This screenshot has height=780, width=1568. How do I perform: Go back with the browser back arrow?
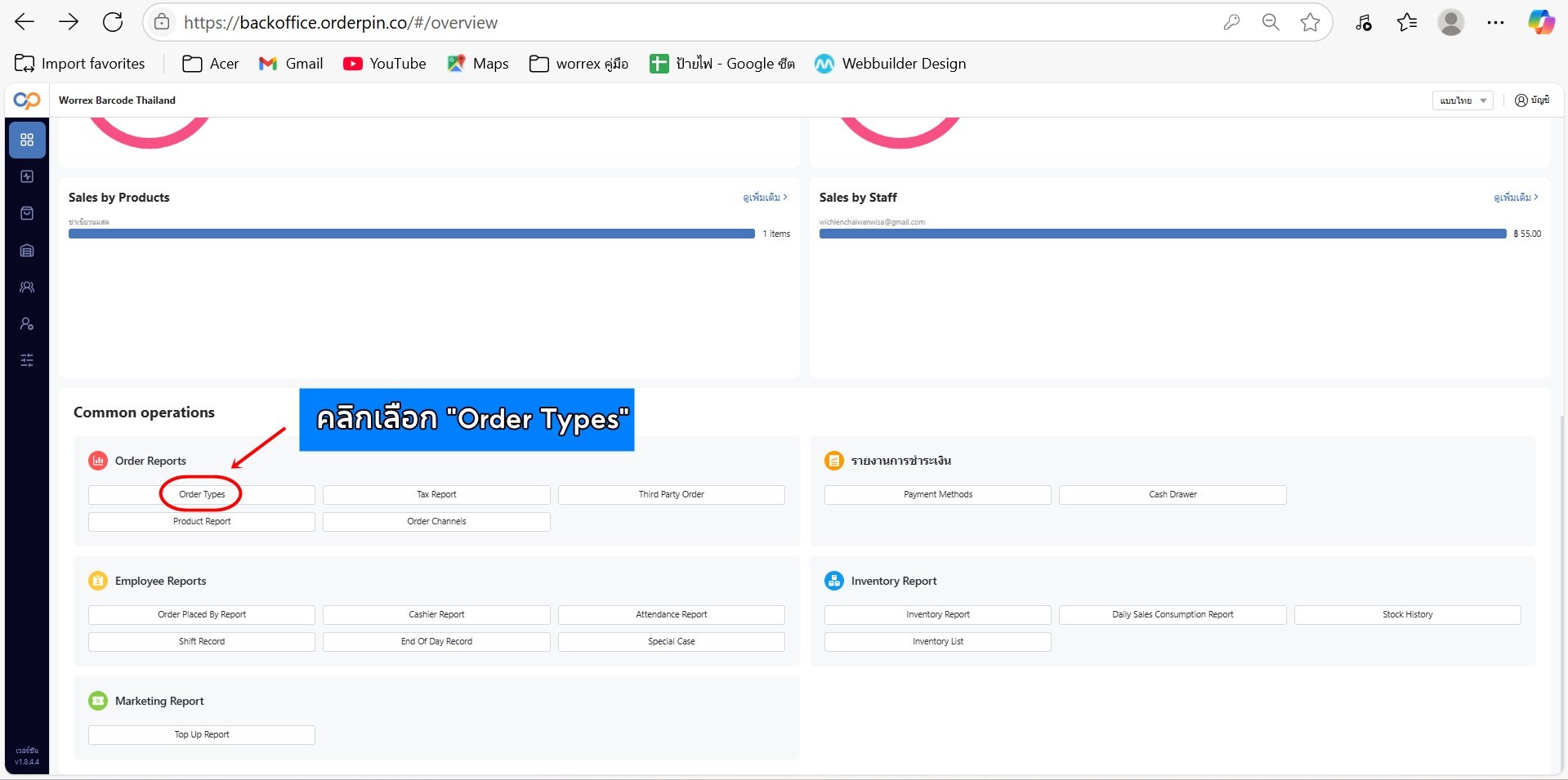click(x=25, y=22)
